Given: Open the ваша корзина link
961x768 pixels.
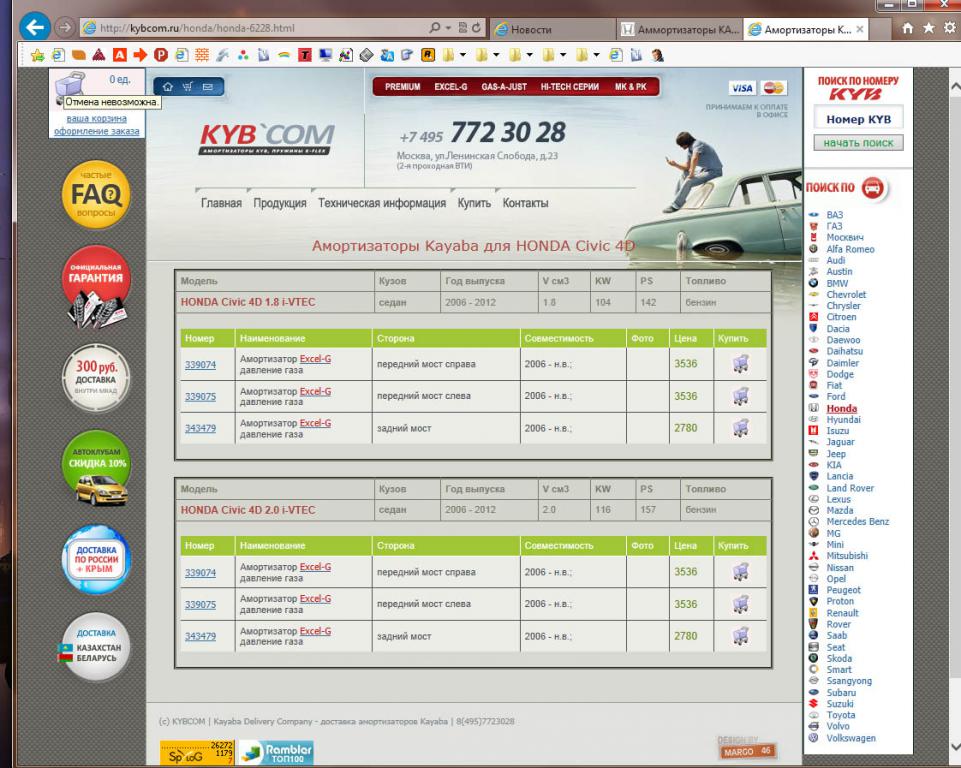Looking at the screenshot, I should point(96,119).
